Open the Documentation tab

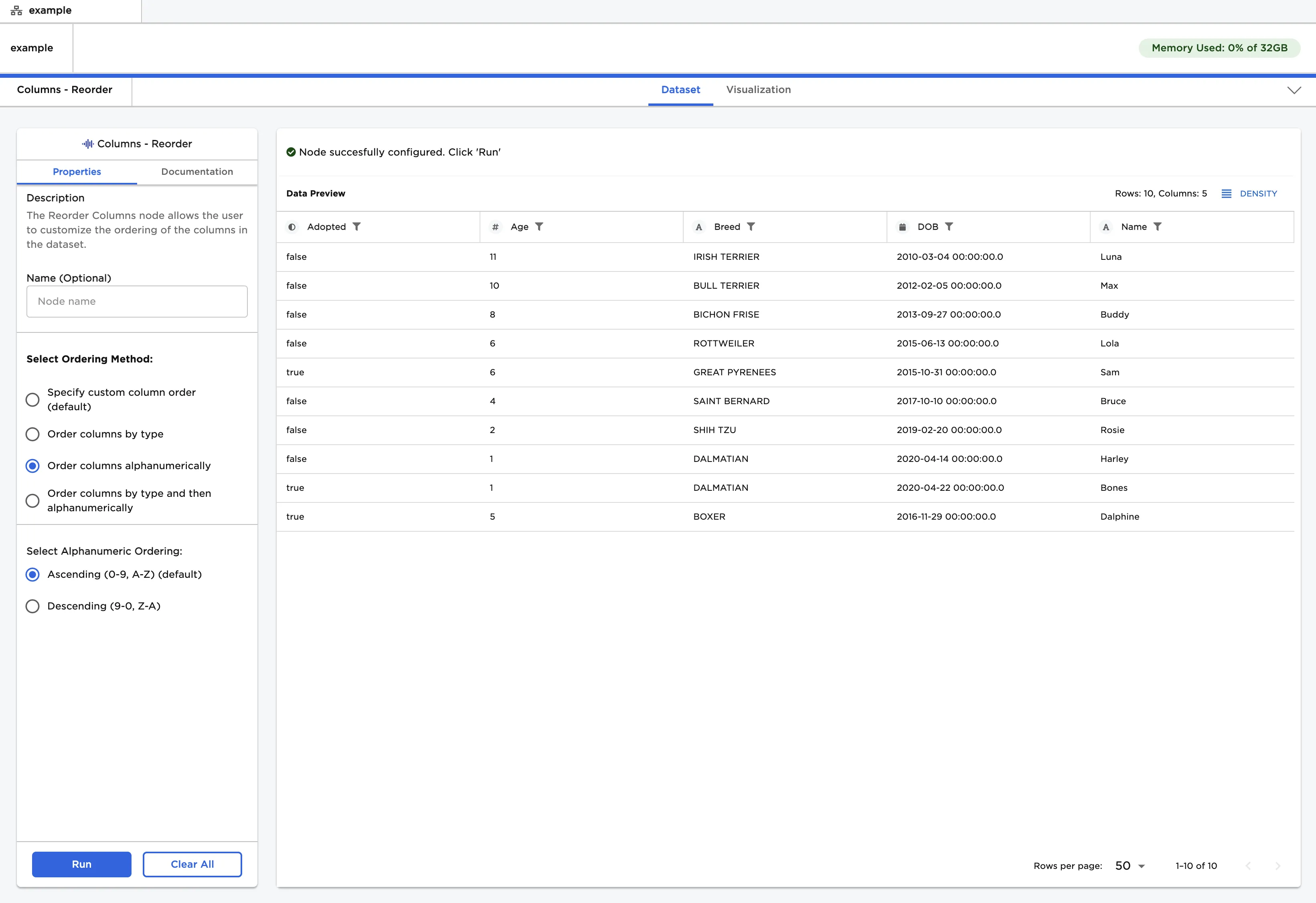(x=196, y=172)
